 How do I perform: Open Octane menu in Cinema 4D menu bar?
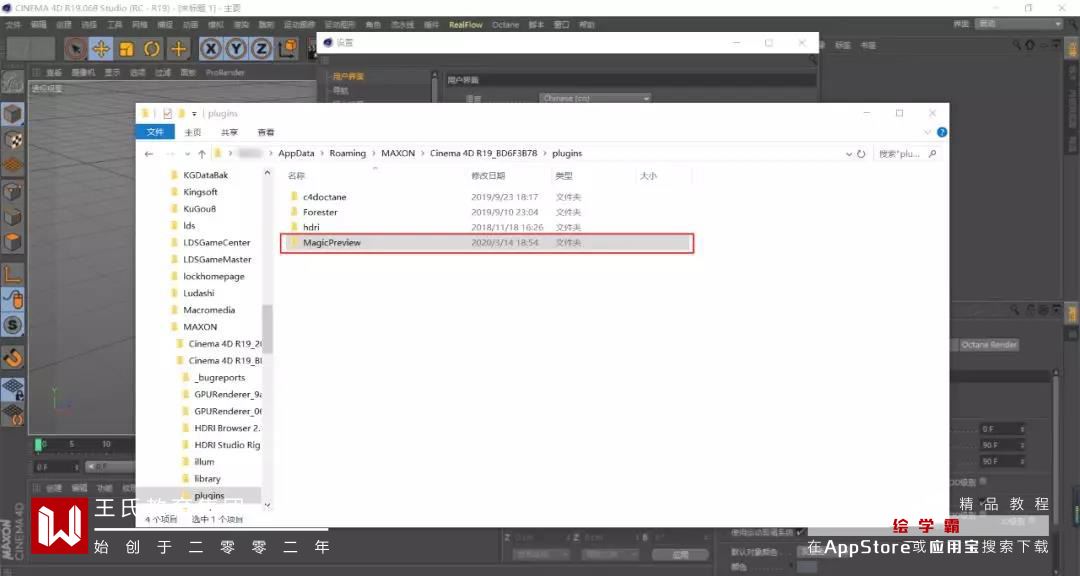(x=506, y=25)
